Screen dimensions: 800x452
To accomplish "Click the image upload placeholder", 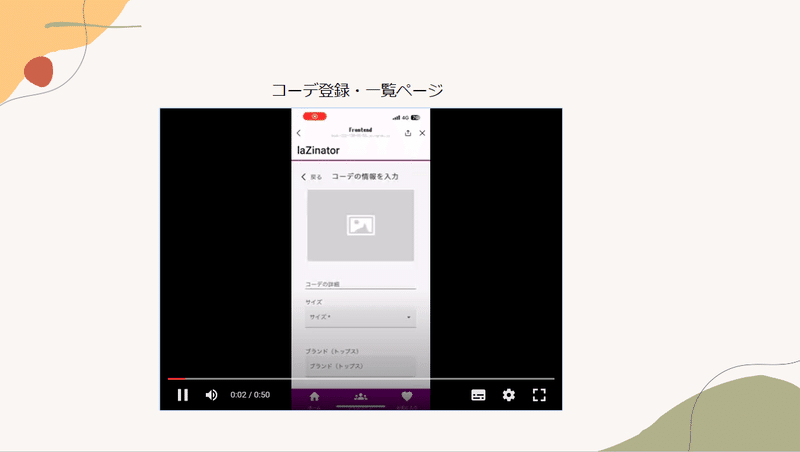I will pyautogui.click(x=360, y=225).
